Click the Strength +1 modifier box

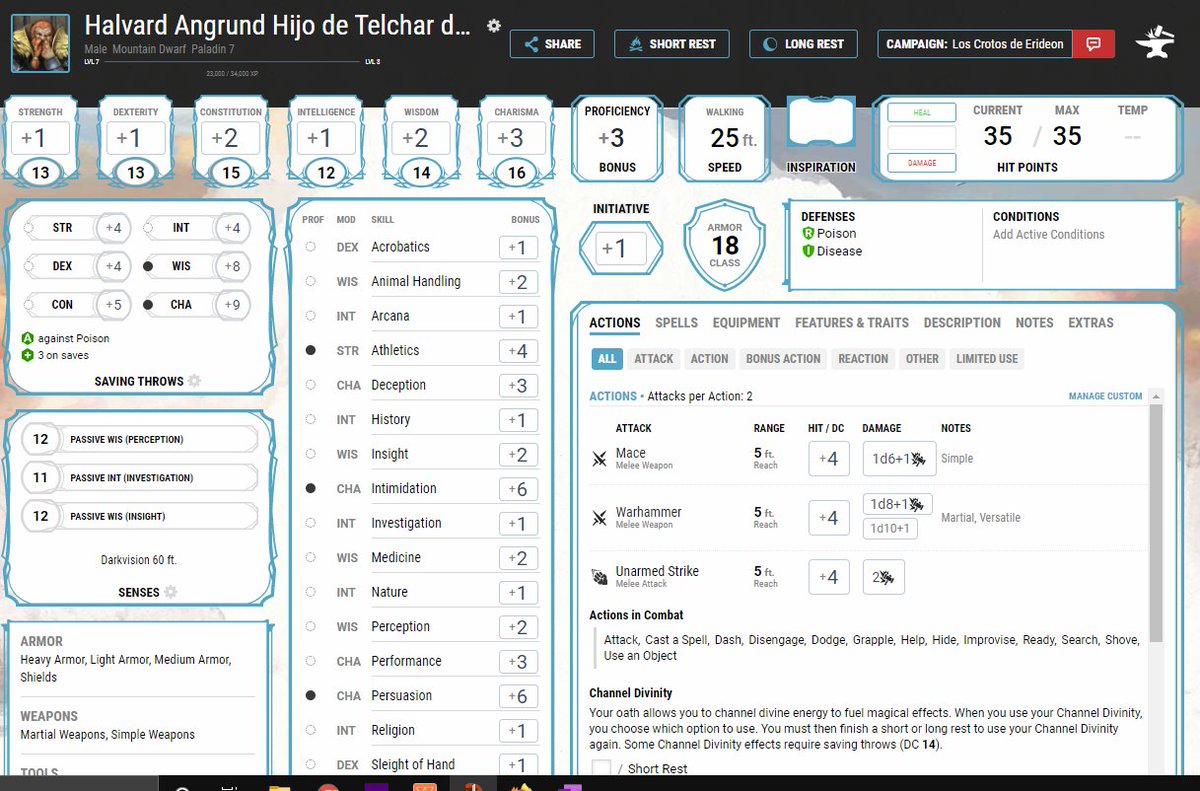click(x=40, y=139)
